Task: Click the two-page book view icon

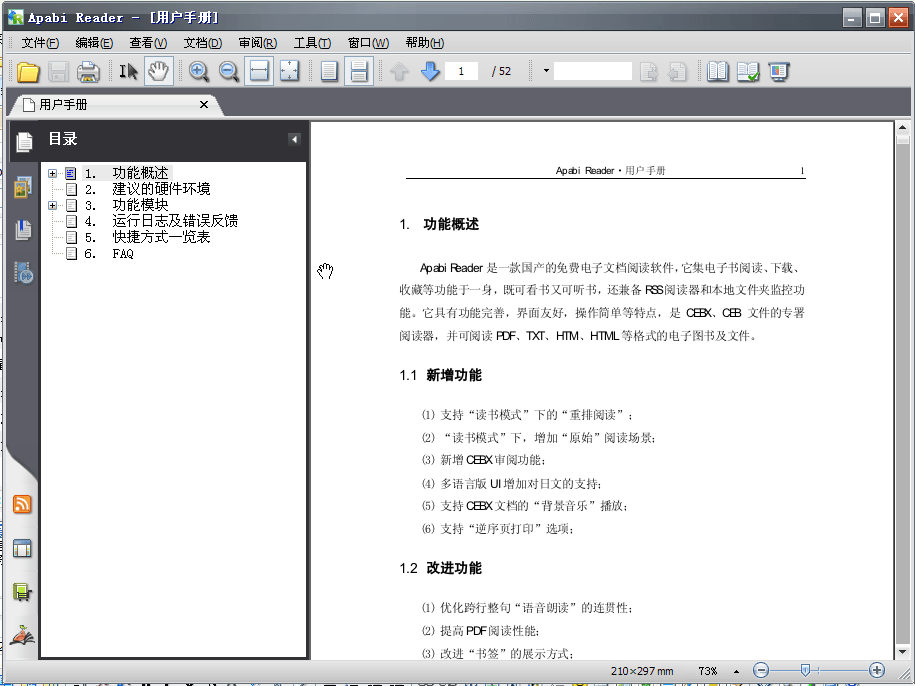Action: 717,71
